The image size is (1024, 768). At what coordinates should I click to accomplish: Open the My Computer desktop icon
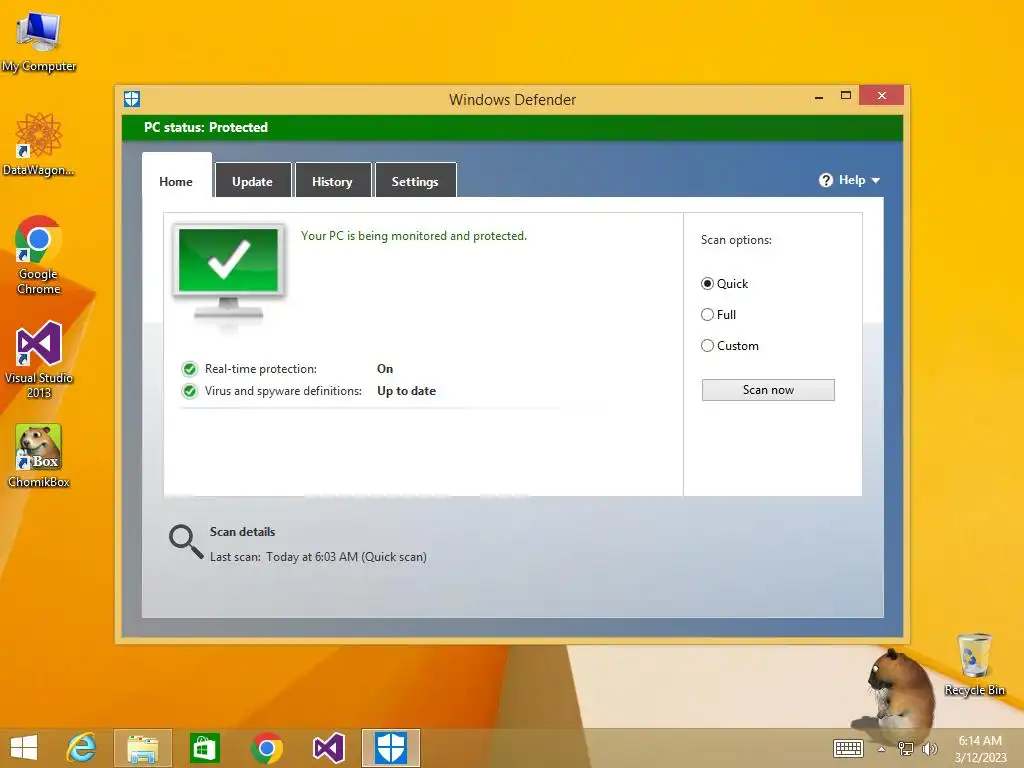(38, 40)
